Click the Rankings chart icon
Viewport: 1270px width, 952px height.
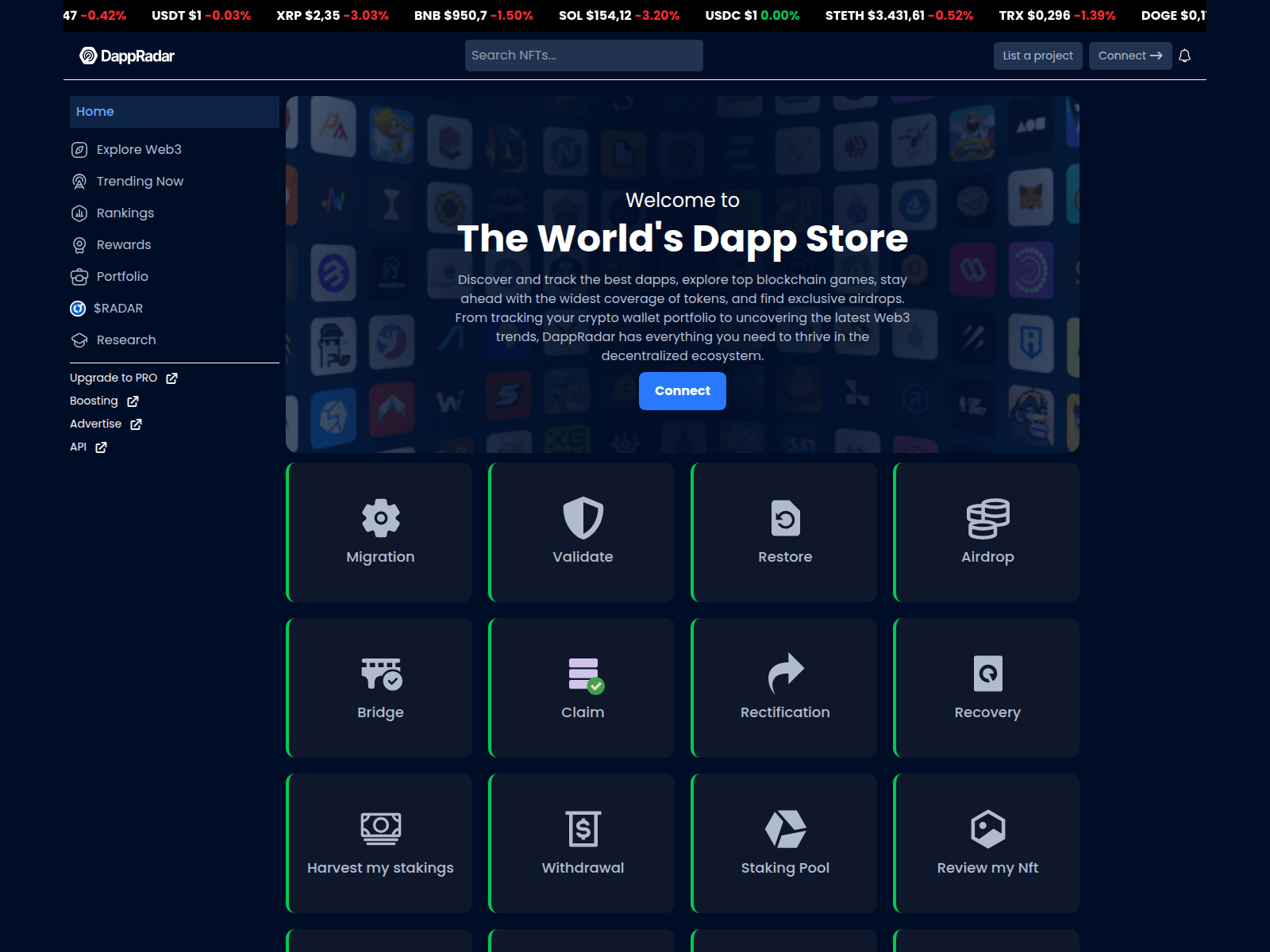tap(79, 213)
